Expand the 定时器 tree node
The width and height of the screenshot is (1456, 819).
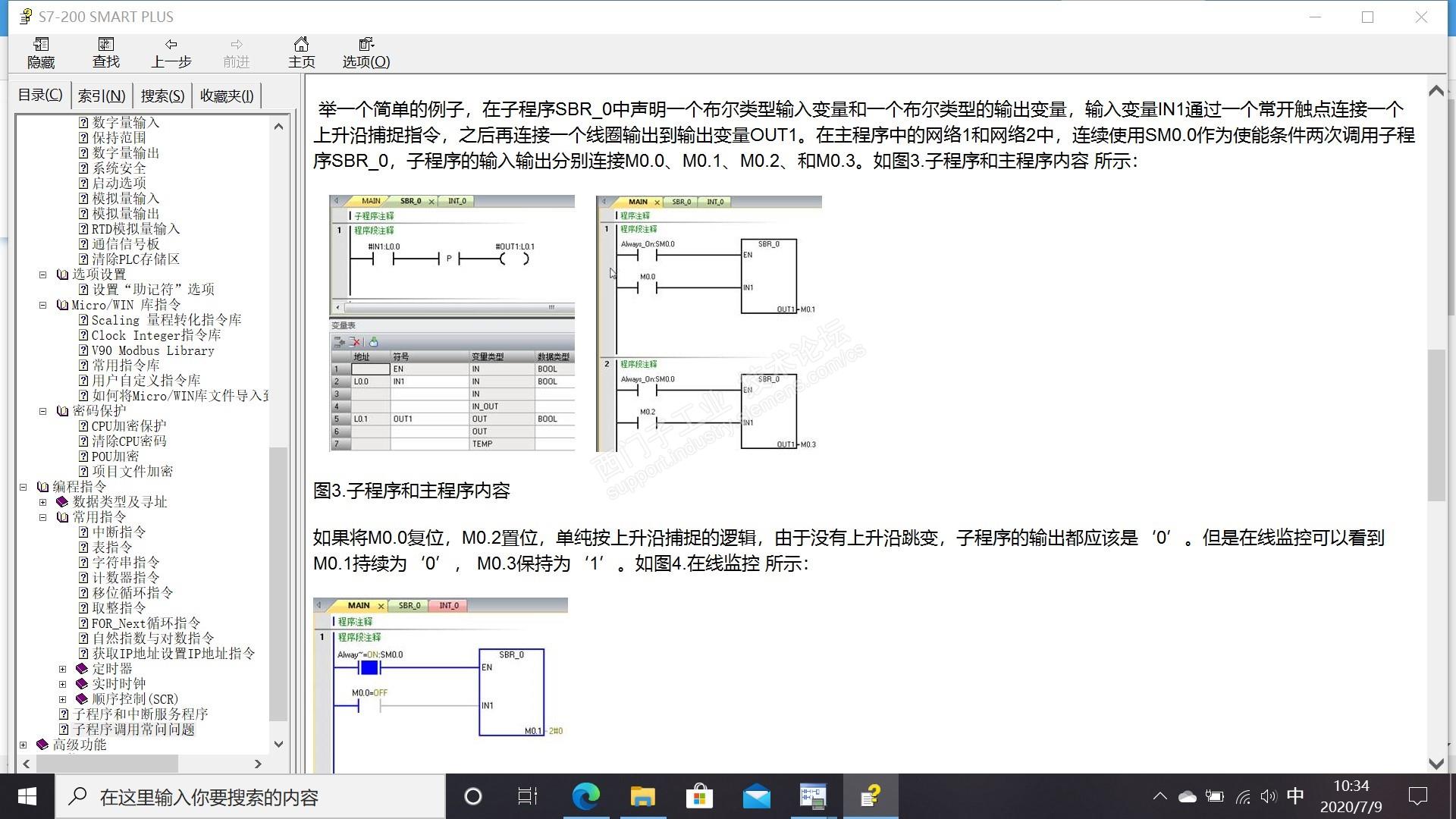pyautogui.click(x=63, y=669)
